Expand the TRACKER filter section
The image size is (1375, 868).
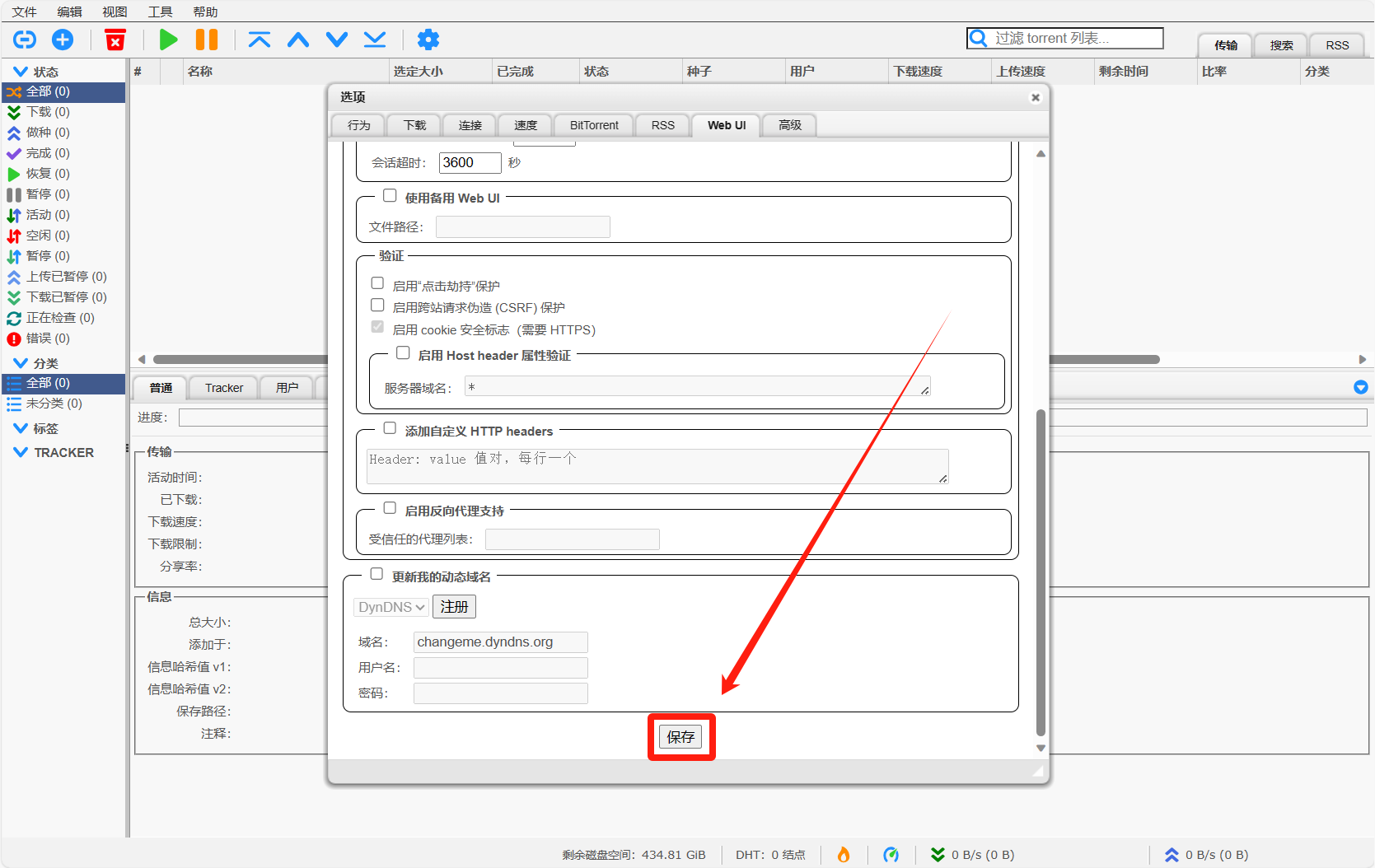(21, 452)
